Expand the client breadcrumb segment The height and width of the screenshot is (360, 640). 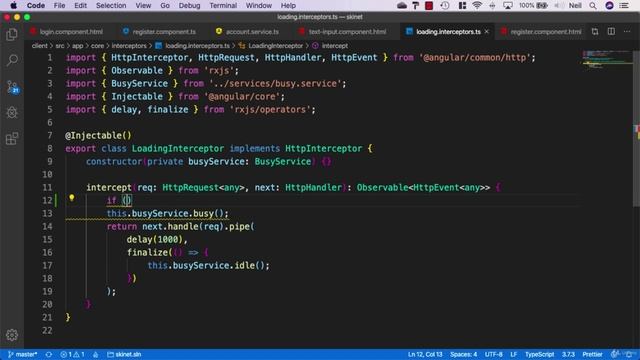39,46
